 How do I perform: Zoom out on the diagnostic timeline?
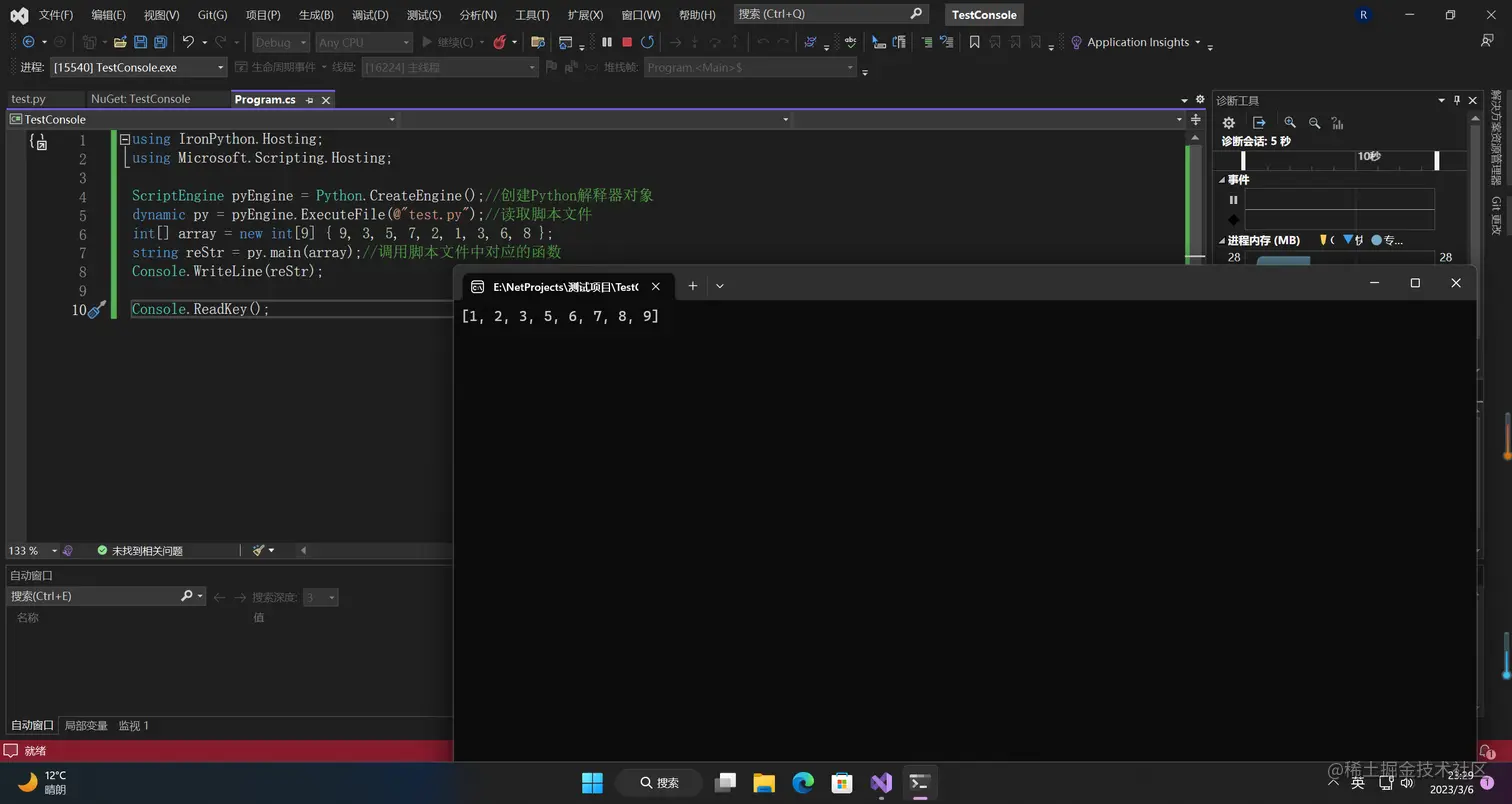(x=1314, y=123)
